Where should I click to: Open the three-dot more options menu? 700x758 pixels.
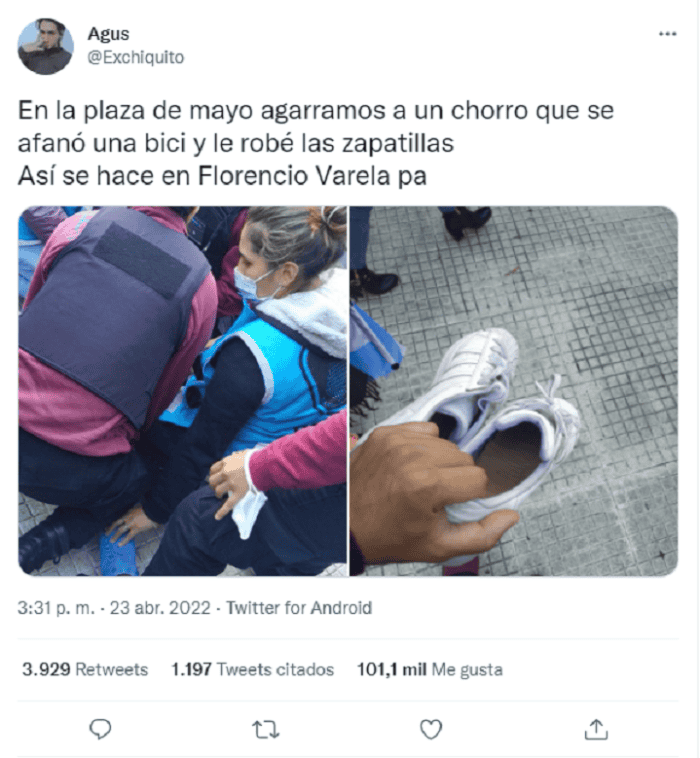(668, 34)
